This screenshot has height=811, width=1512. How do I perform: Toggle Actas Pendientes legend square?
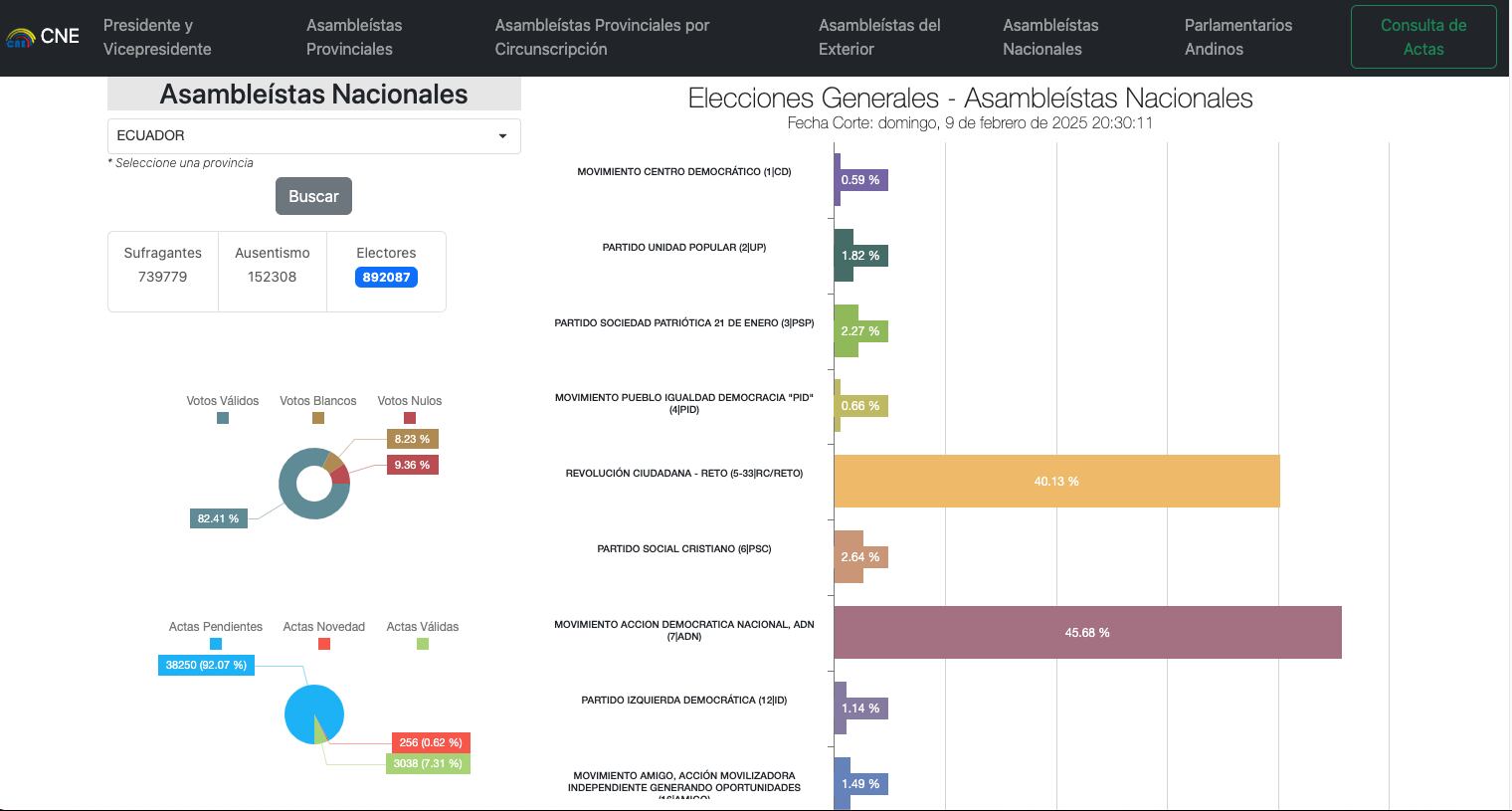pyautogui.click(x=216, y=644)
